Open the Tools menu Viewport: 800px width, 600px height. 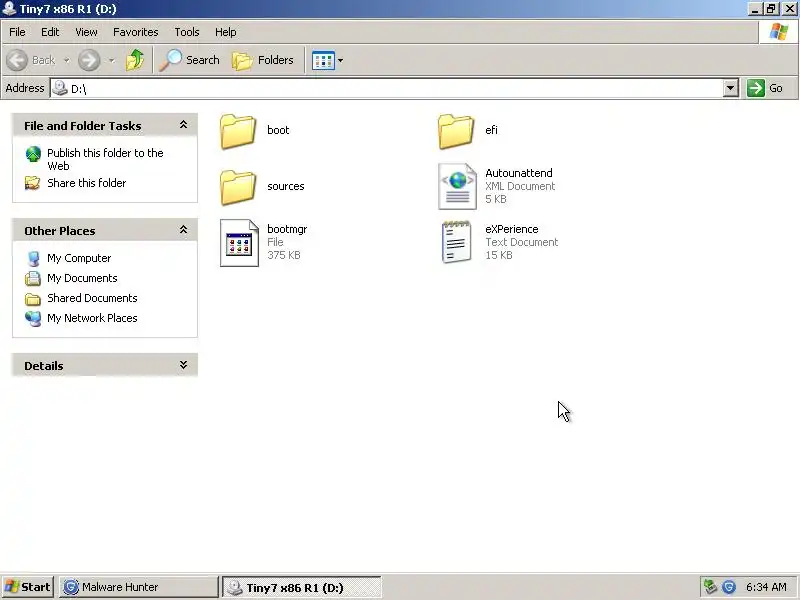pos(187,32)
